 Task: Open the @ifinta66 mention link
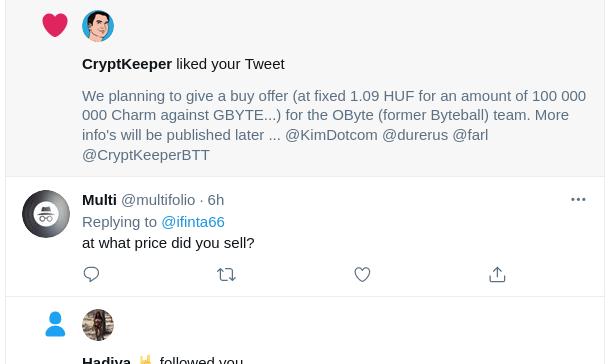[193, 222]
